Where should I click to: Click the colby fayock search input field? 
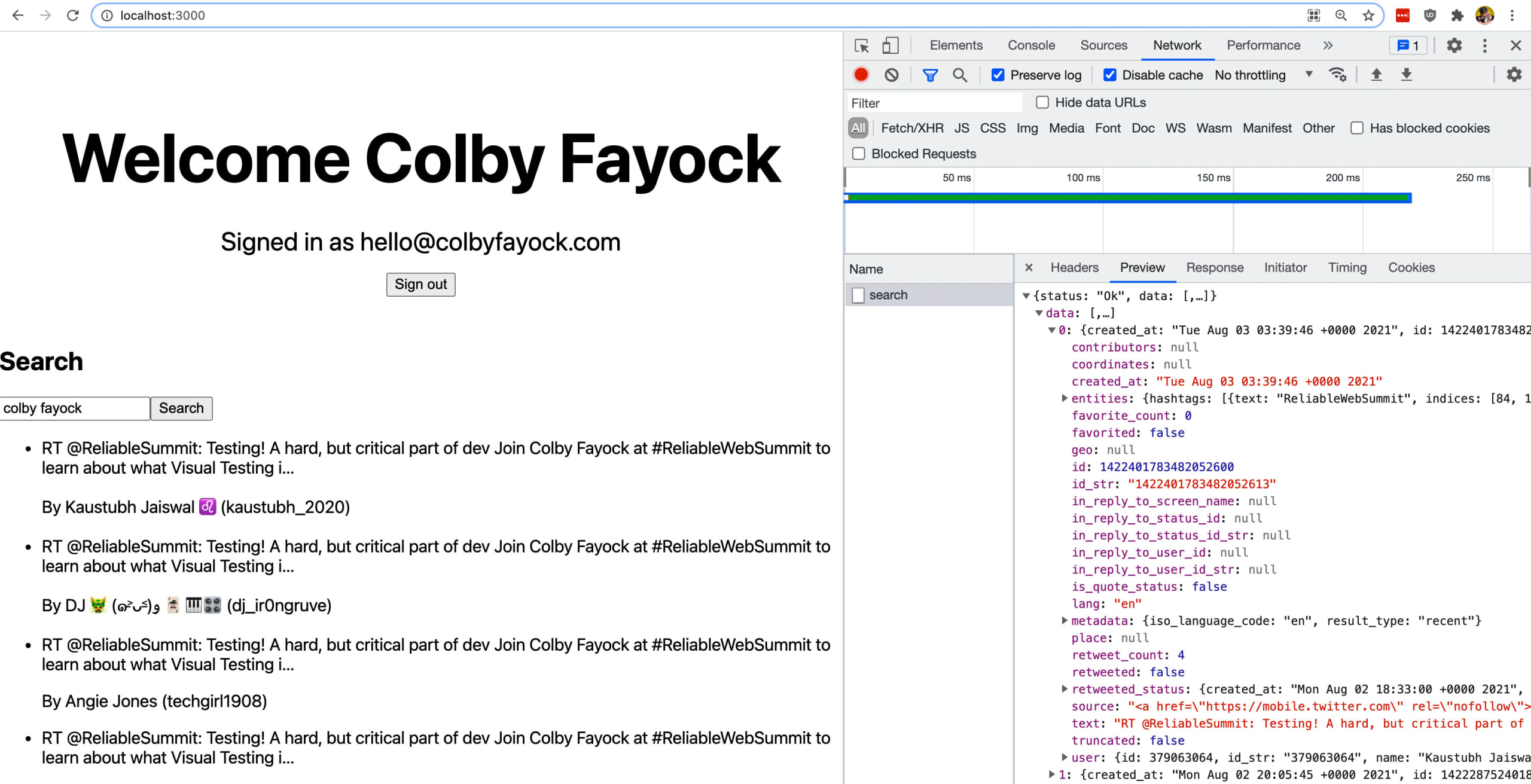74,408
